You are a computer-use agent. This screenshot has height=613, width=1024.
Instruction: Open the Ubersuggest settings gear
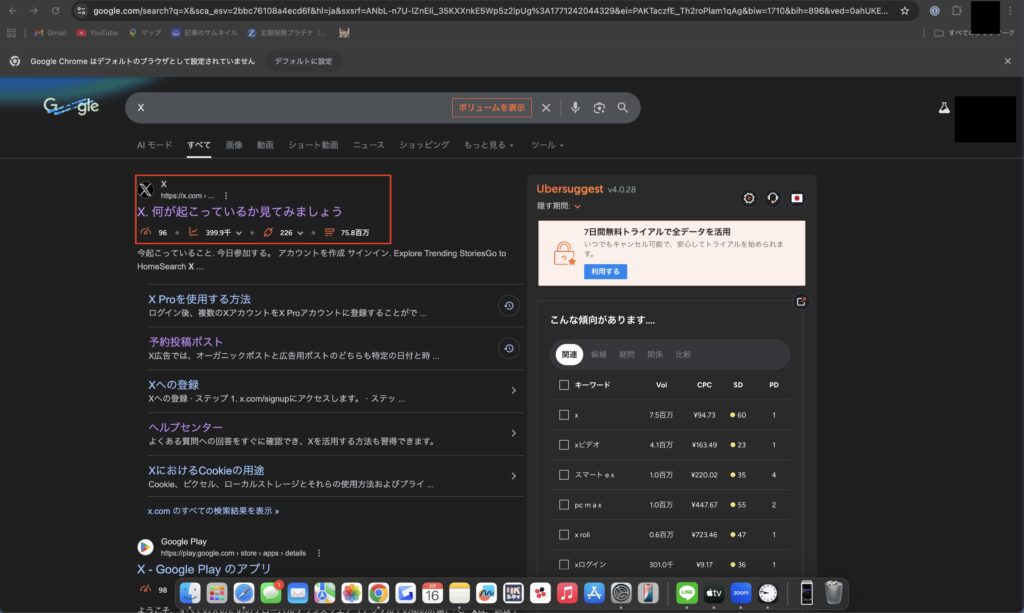click(748, 198)
